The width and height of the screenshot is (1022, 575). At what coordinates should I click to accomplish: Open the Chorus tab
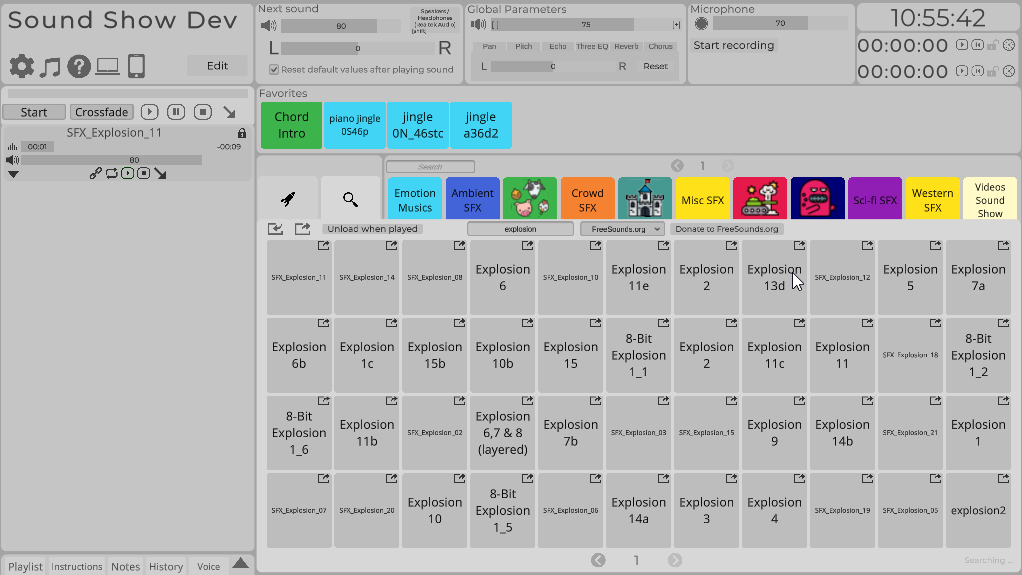(x=660, y=46)
